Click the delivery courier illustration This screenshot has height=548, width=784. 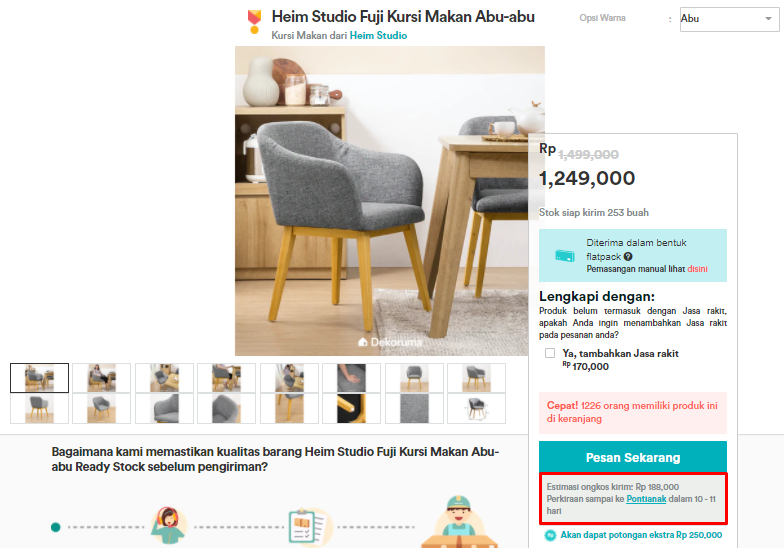[459, 522]
